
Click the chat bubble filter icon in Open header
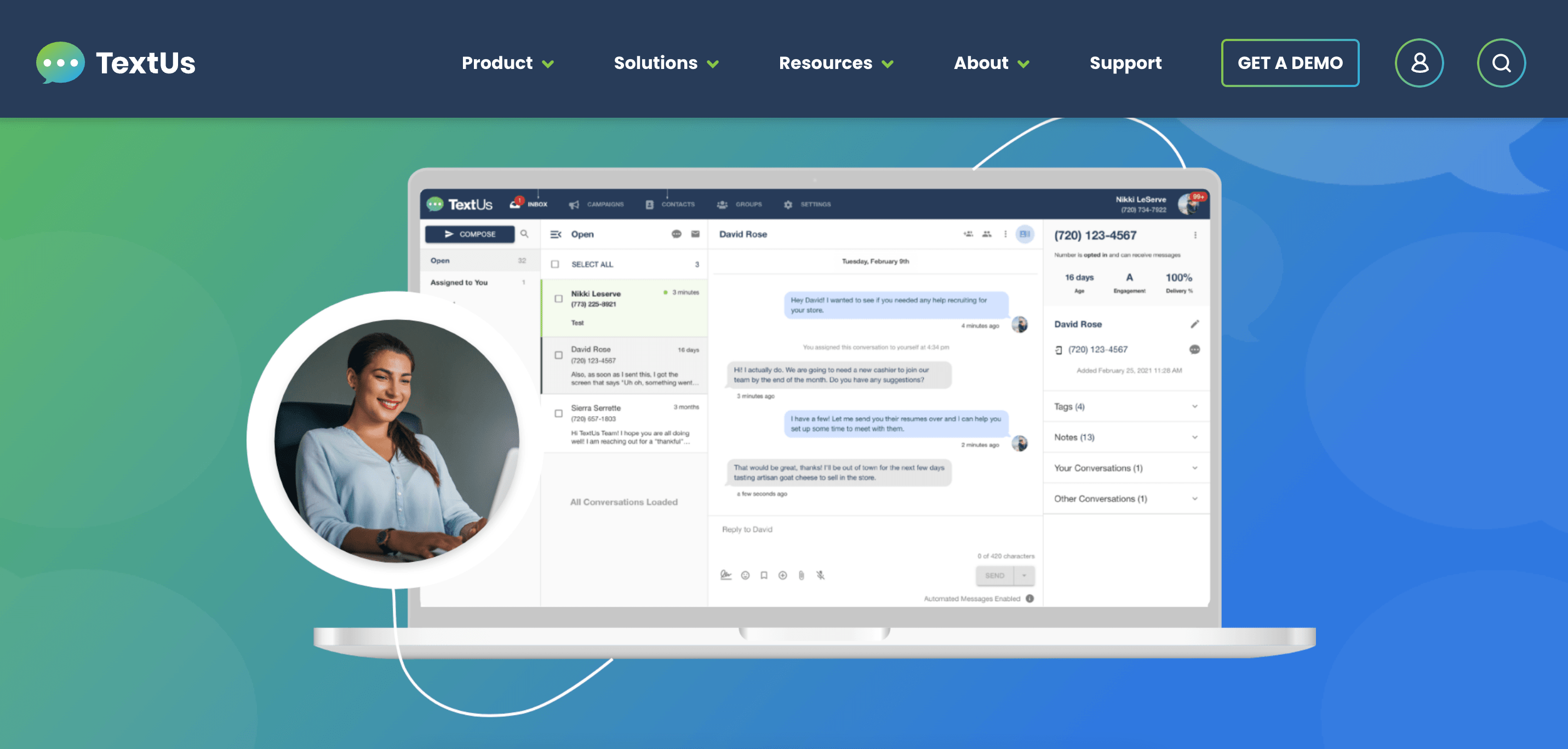[676, 234]
